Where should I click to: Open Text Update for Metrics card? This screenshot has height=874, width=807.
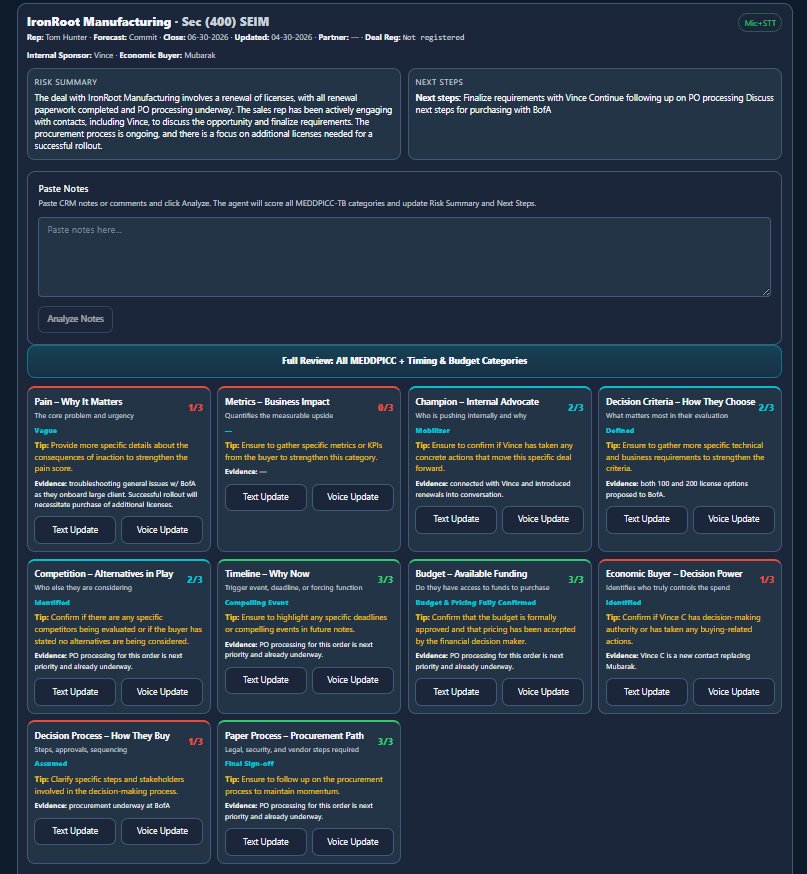tap(265, 497)
